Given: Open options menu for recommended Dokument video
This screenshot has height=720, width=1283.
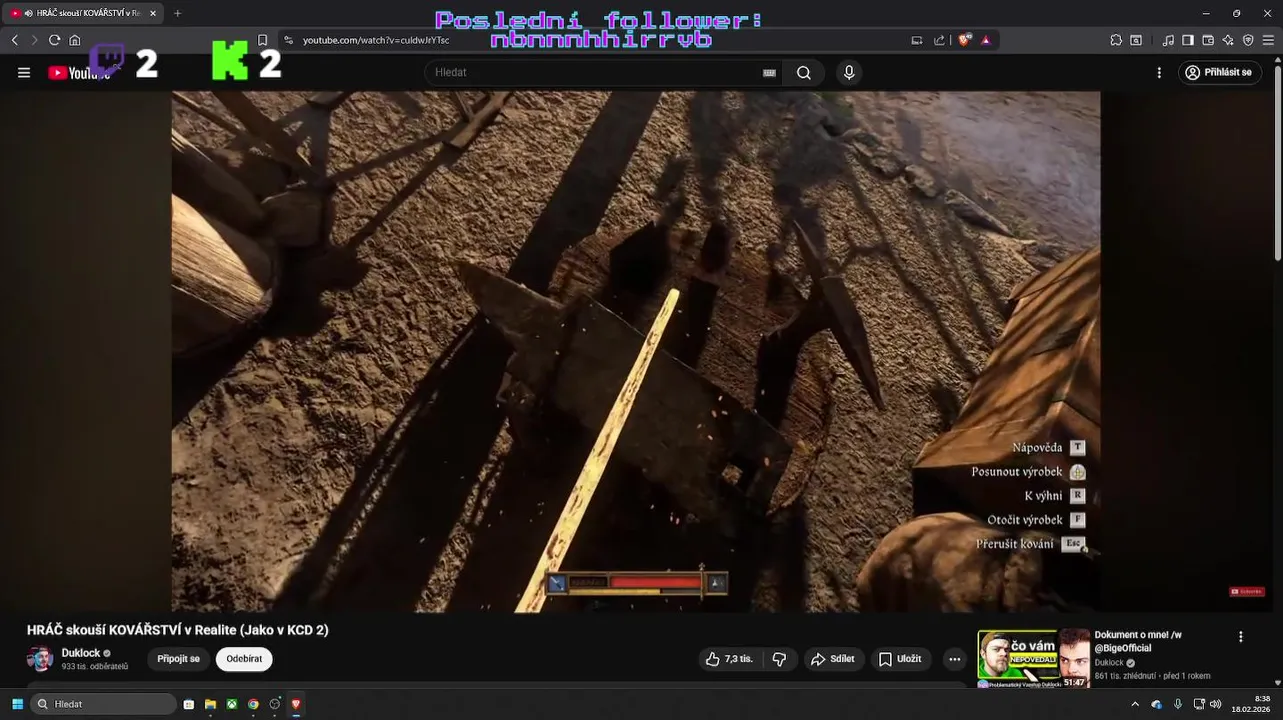Looking at the screenshot, I should (1241, 637).
